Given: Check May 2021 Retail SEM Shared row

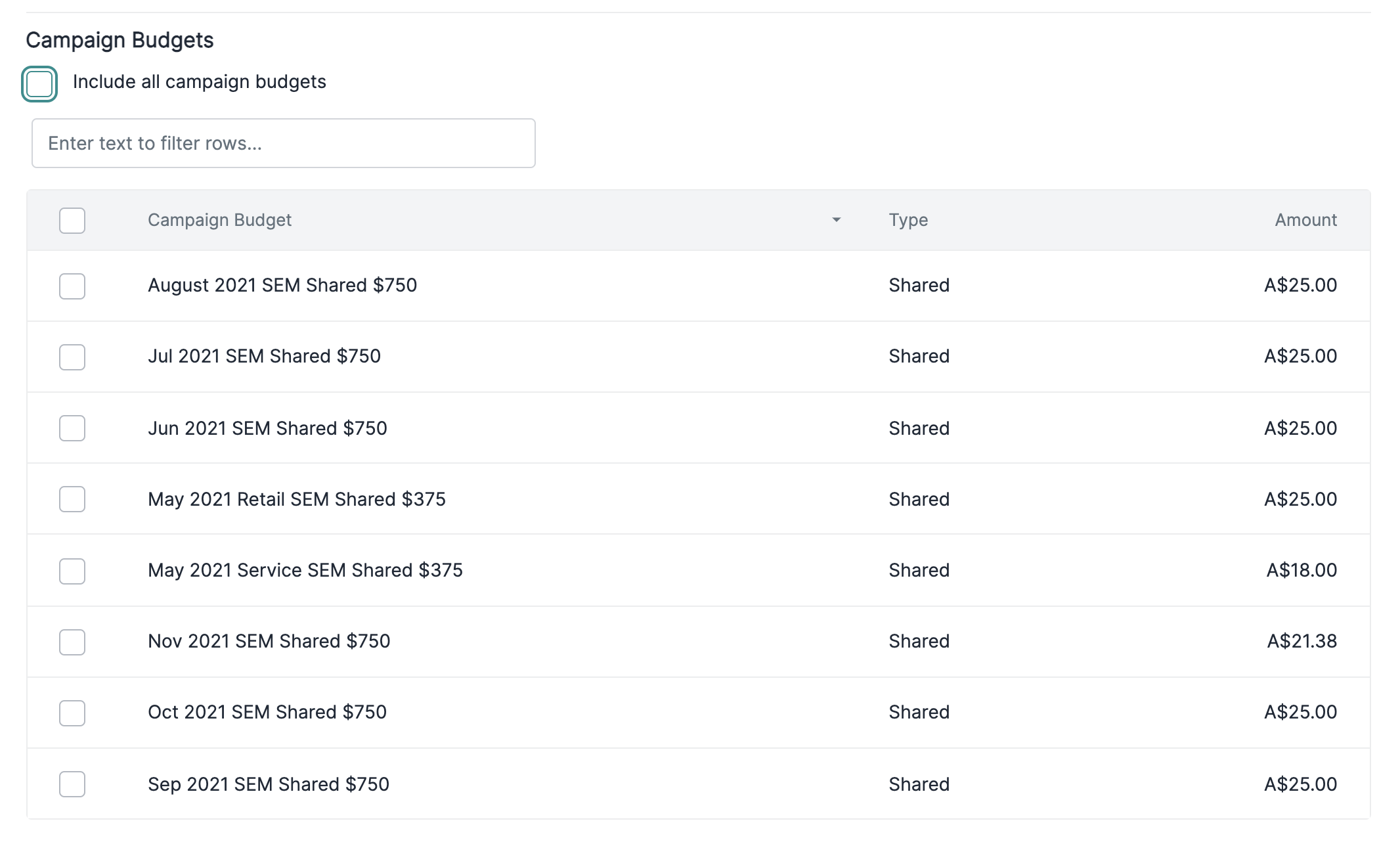Looking at the screenshot, I should pyautogui.click(x=72, y=499).
